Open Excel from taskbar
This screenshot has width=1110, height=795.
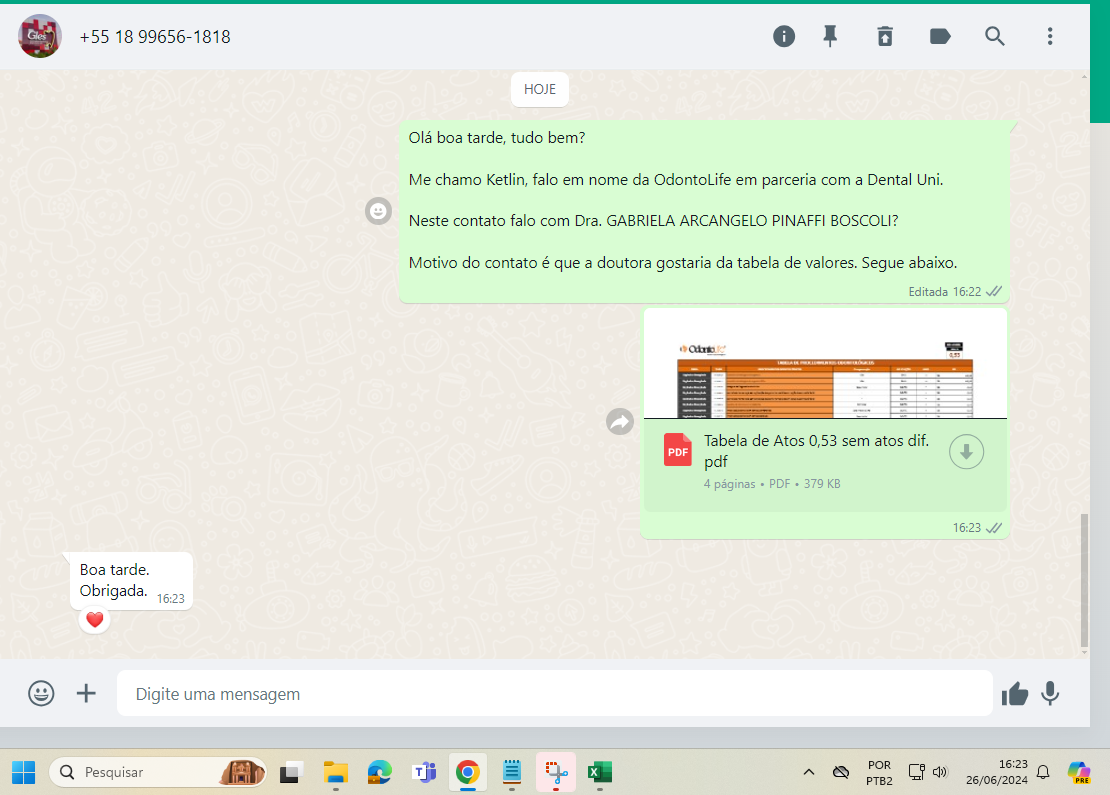[600, 772]
